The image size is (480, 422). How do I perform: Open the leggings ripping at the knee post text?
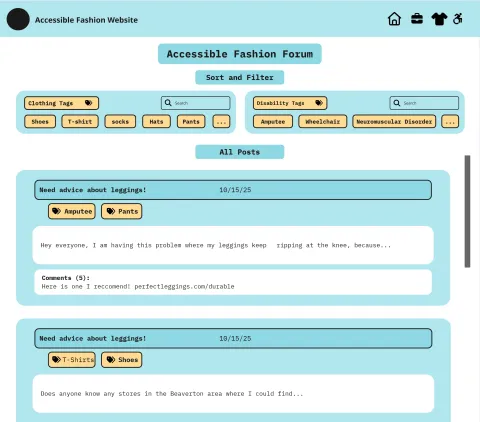(x=233, y=245)
